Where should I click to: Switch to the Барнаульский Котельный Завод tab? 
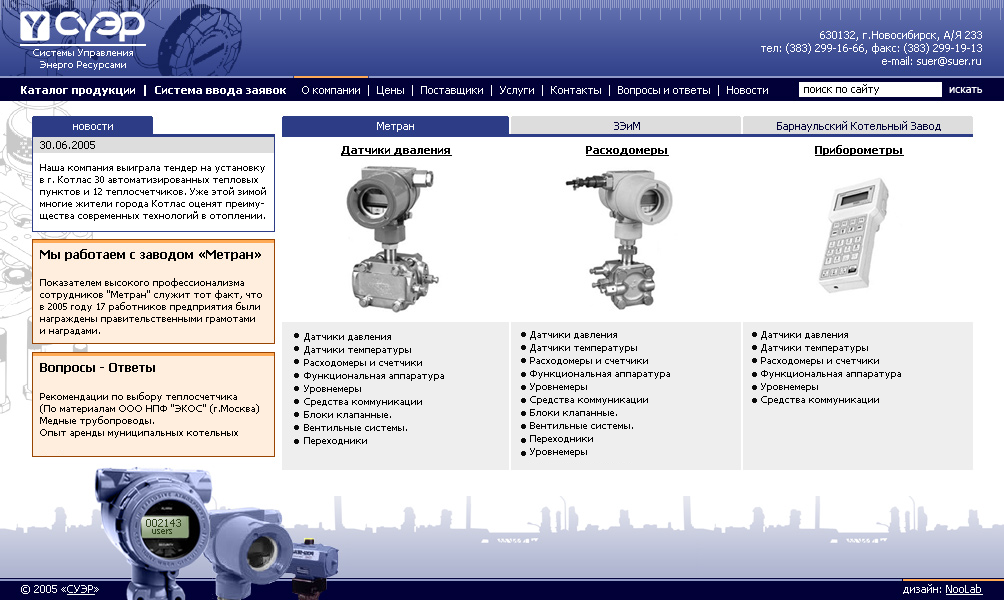click(858, 126)
